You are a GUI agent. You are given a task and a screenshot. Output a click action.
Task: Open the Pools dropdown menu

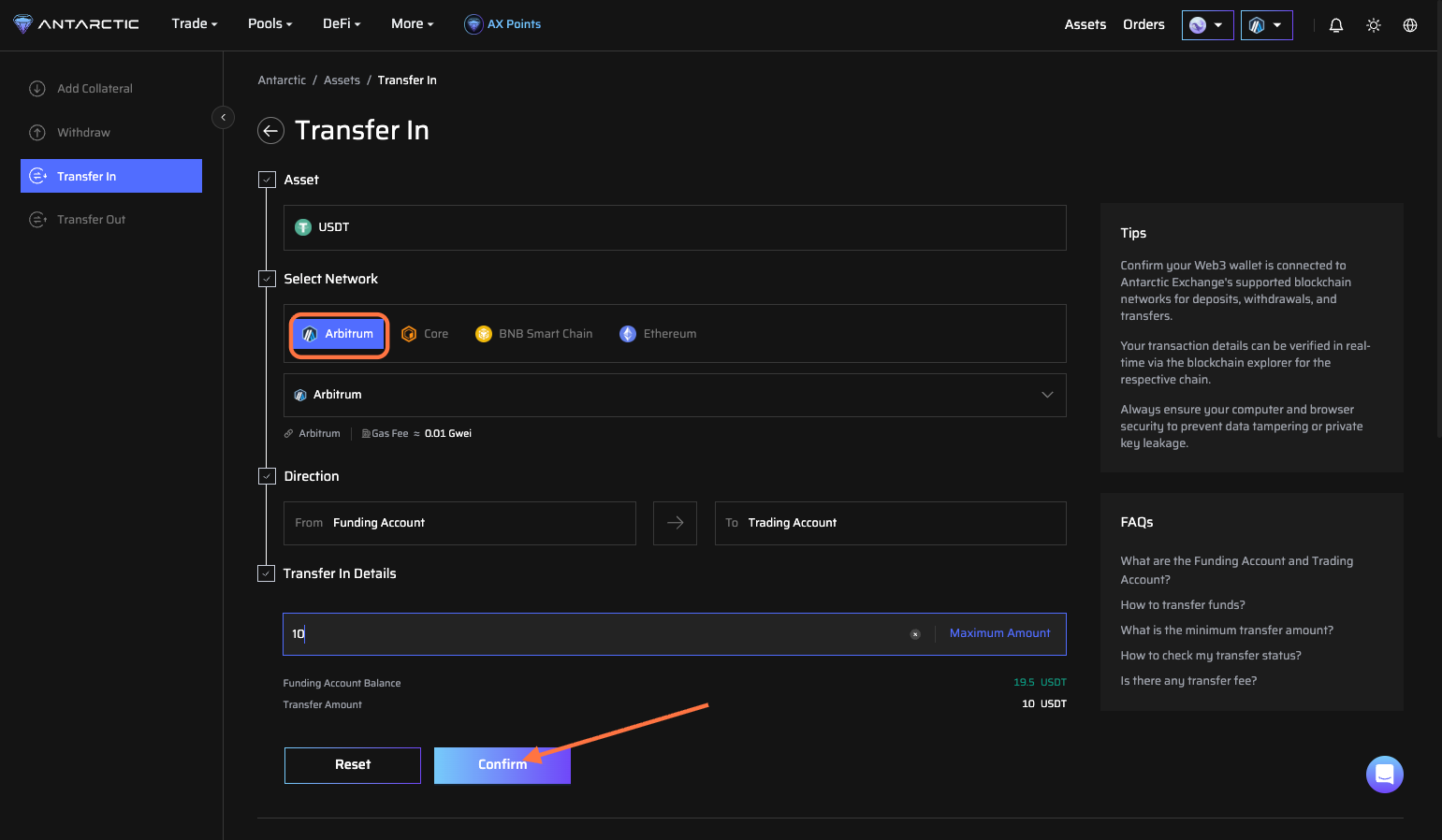[270, 24]
